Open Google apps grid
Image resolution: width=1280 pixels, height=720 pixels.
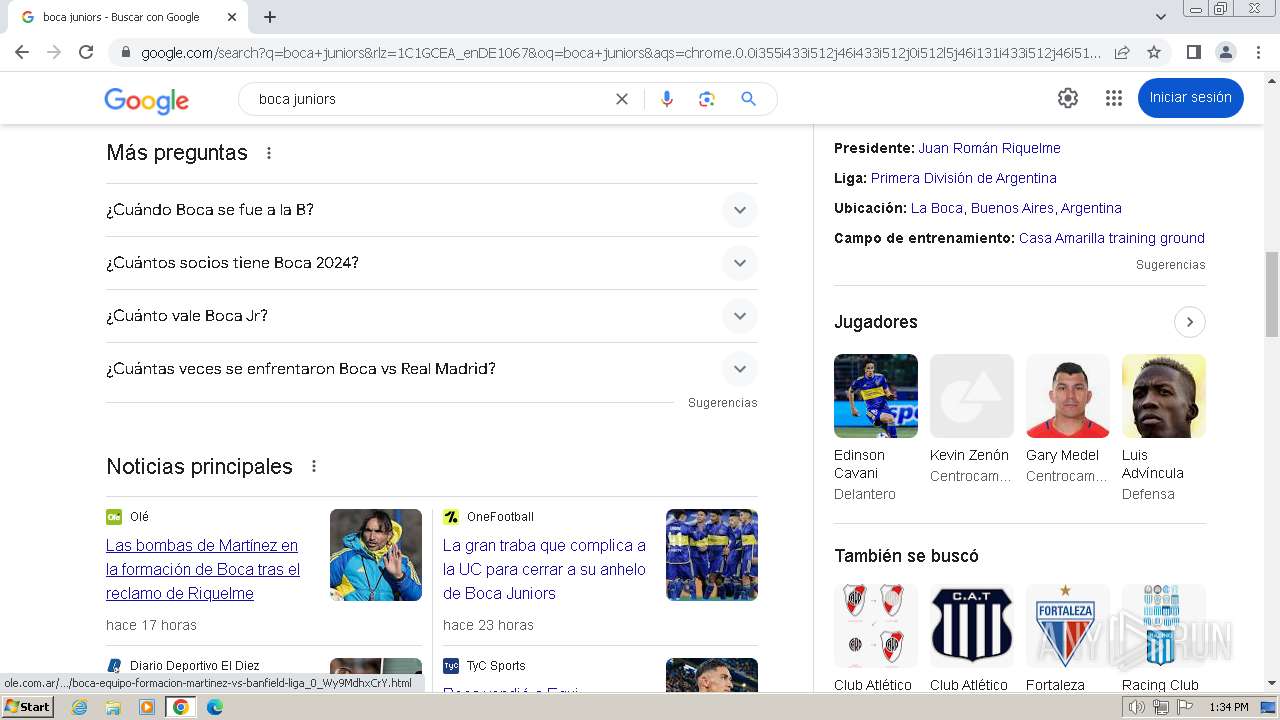pyautogui.click(x=1114, y=98)
